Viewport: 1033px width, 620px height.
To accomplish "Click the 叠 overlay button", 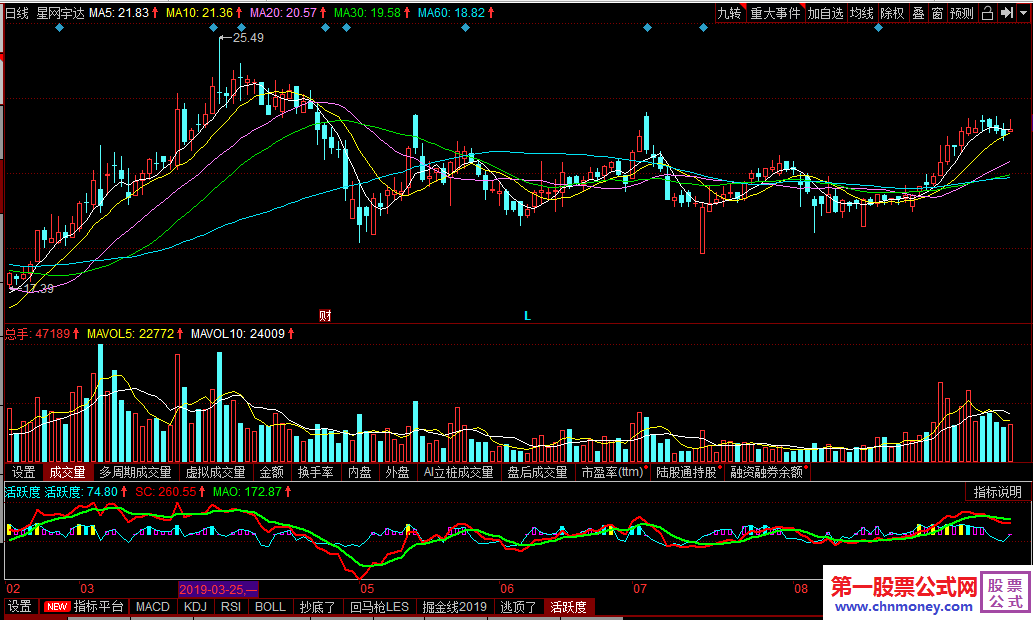I will click(918, 13).
